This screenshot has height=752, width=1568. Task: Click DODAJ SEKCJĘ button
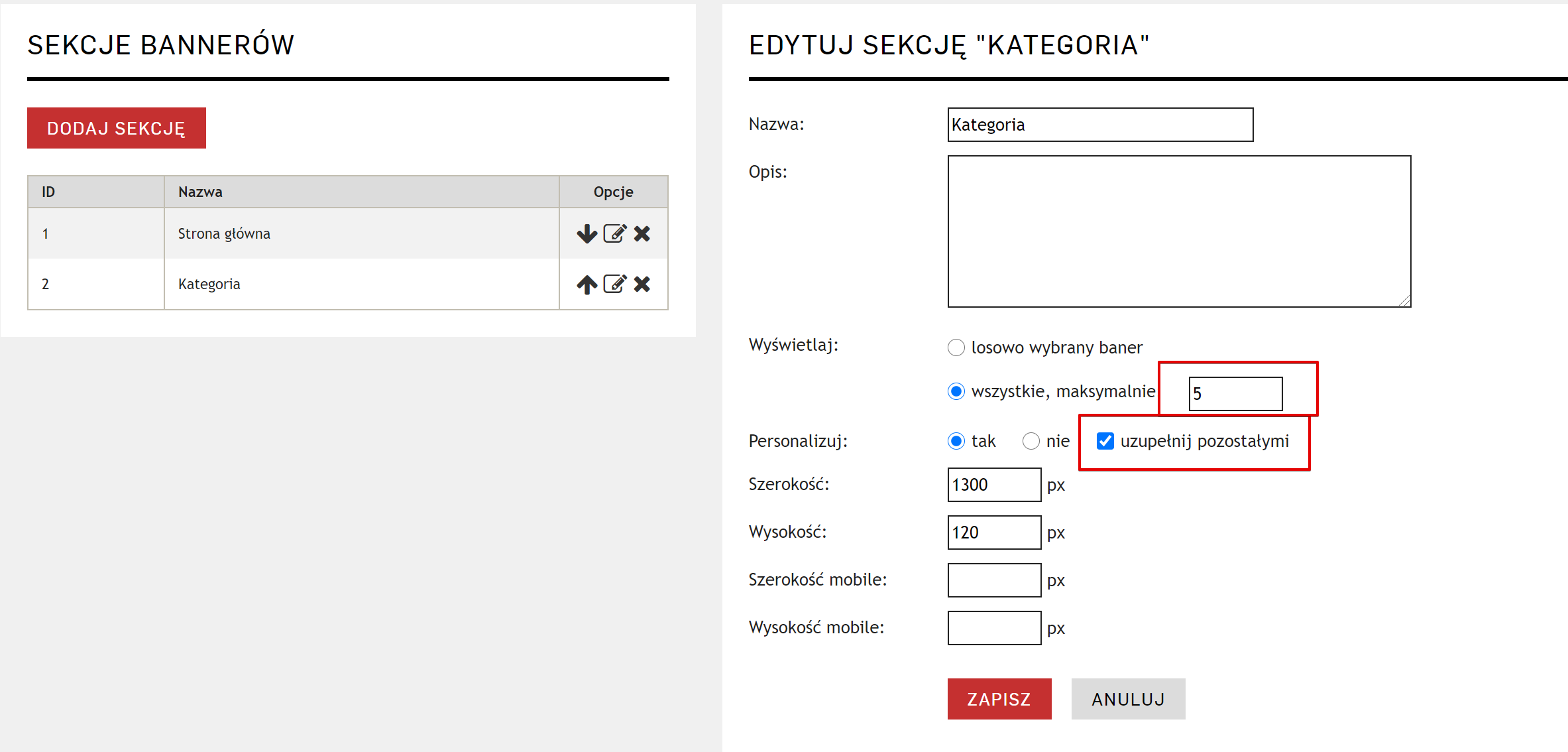click(x=116, y=128)
